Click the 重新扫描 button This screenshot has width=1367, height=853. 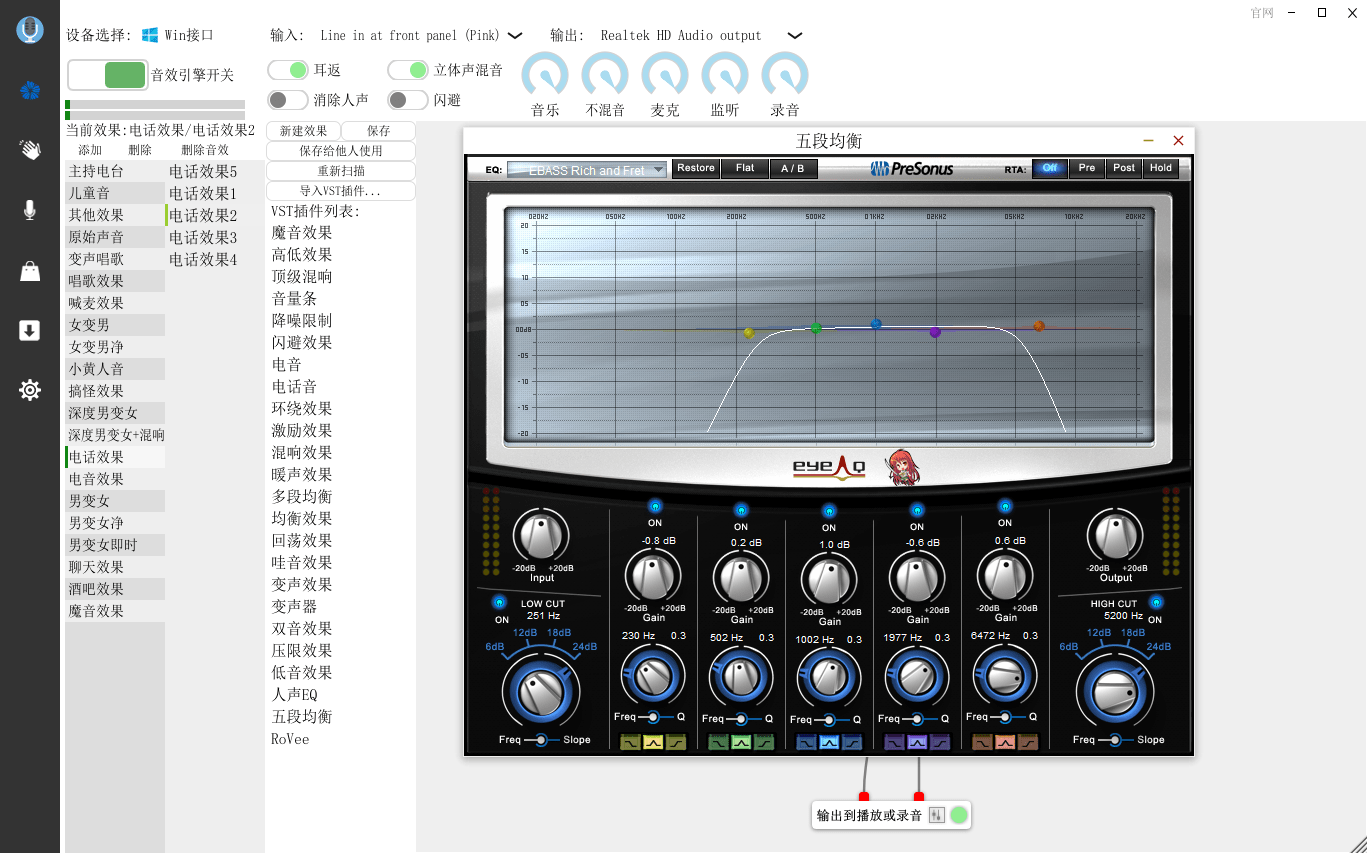341,171
